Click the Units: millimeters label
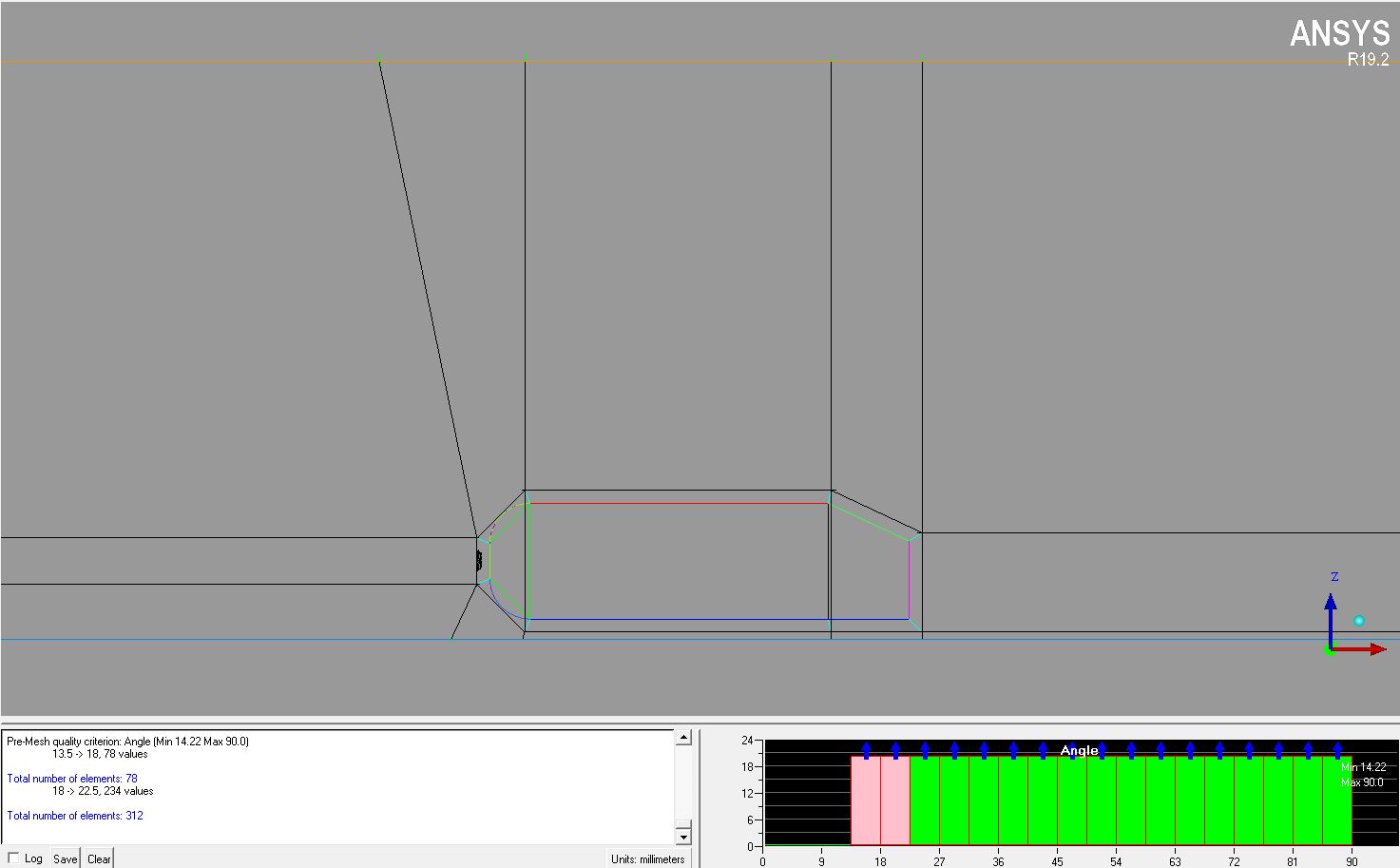Image resolution: width=1400 pixels, height=868 pixels. coord(647,858)
